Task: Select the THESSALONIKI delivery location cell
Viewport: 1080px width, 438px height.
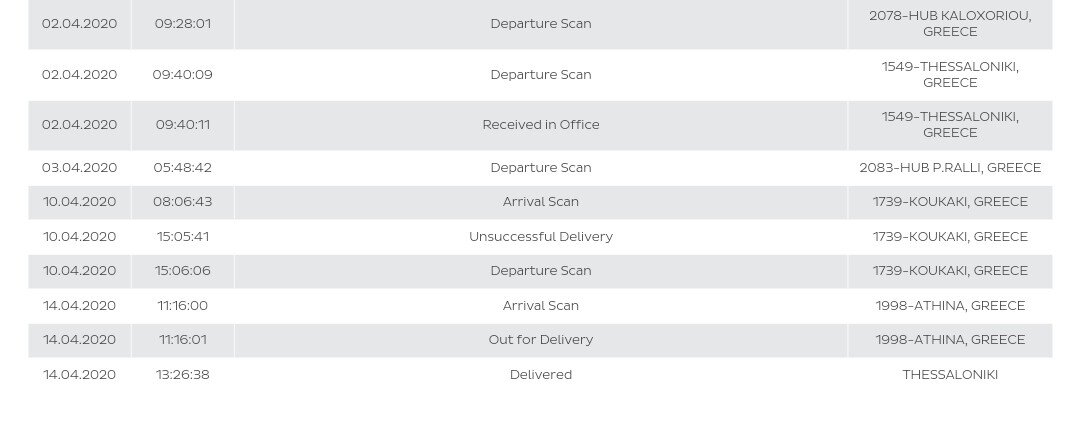Action: [951, 375]
